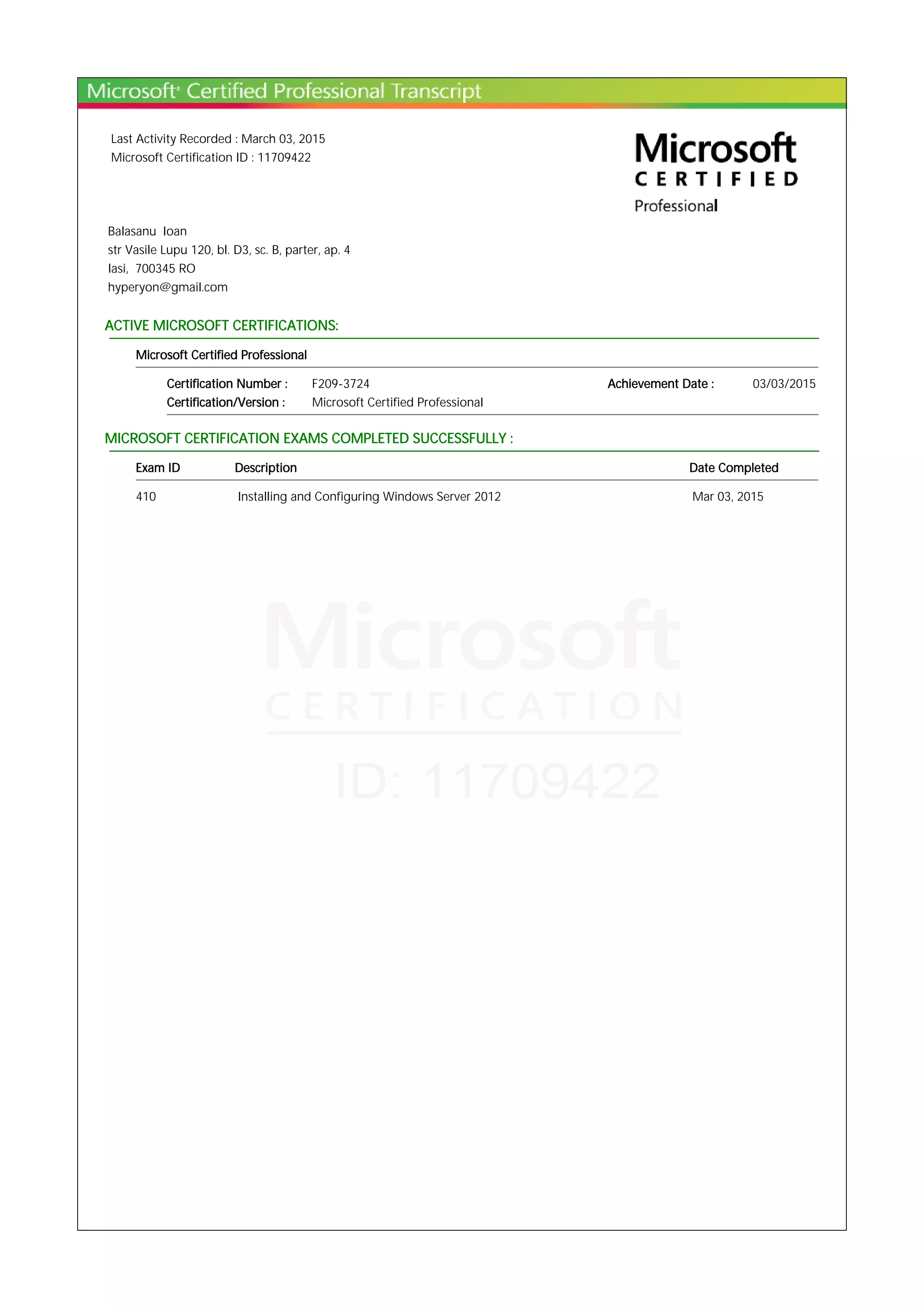Click the Last Activity Recorded date line
The image size is (924, 1308).
217,139
